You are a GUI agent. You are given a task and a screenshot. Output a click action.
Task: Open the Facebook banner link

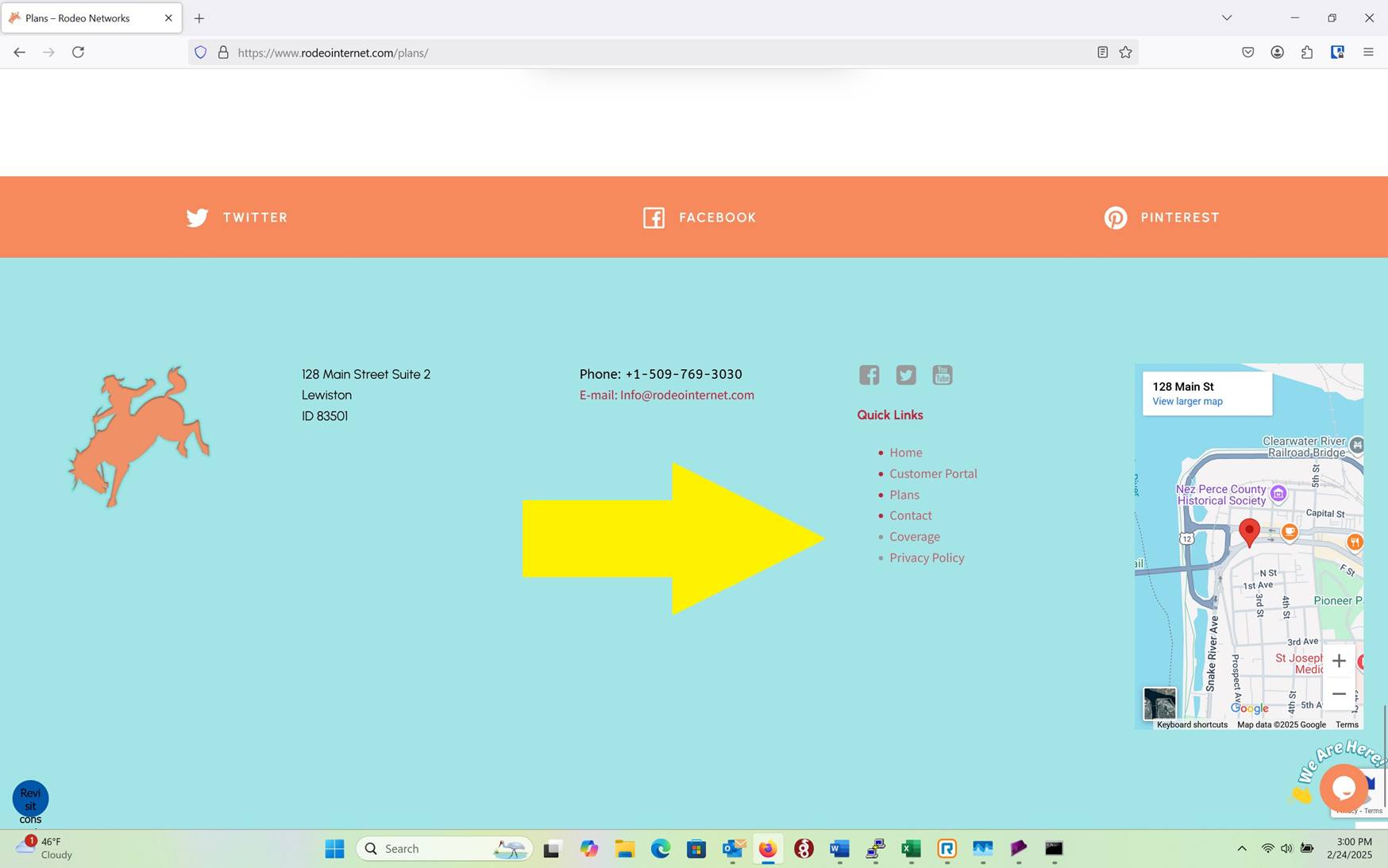700,218
